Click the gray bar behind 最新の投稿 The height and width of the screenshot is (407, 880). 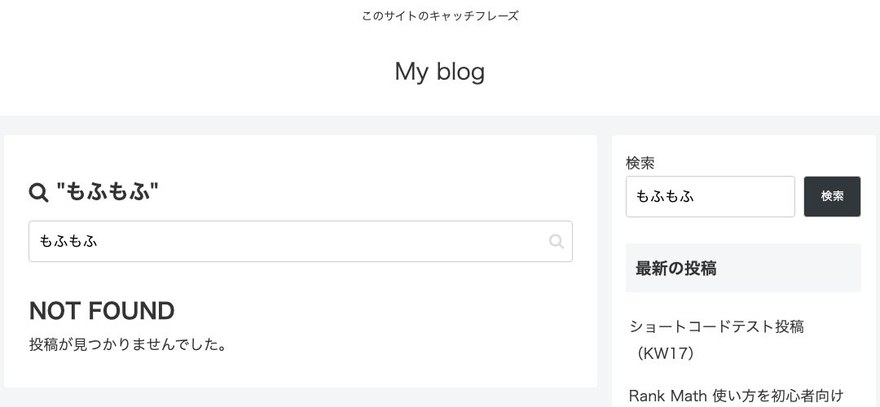click(x=786, y=268)
